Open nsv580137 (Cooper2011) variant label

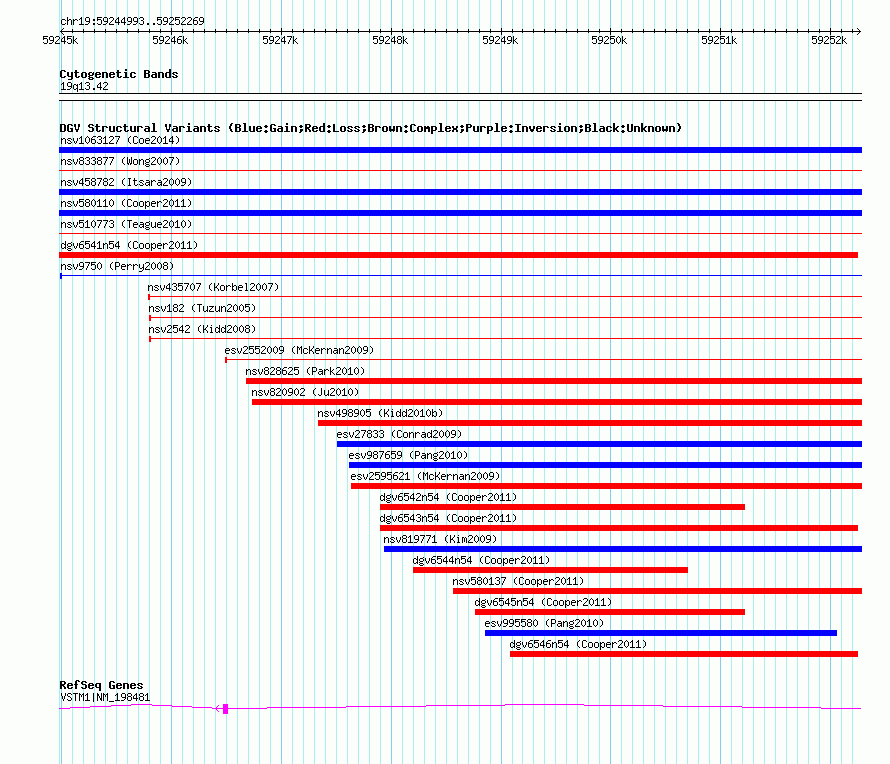(x=518, y=581)
